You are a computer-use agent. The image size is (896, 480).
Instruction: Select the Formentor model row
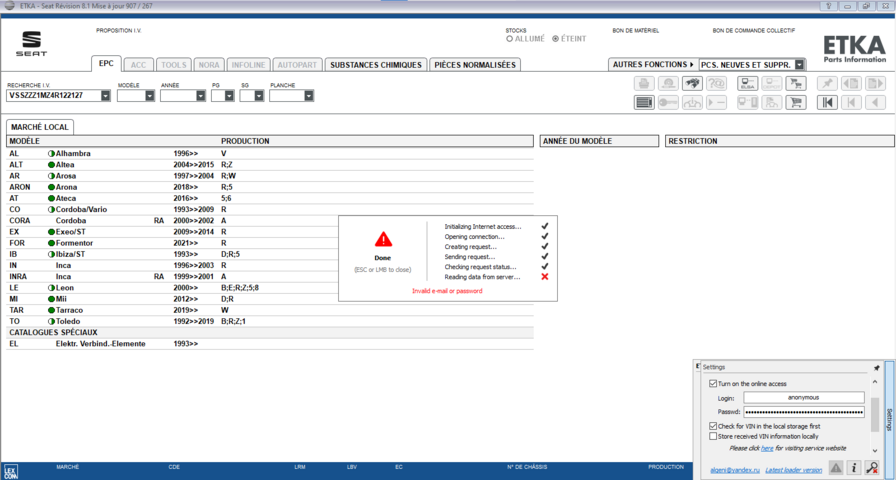[x=270, y=243]
